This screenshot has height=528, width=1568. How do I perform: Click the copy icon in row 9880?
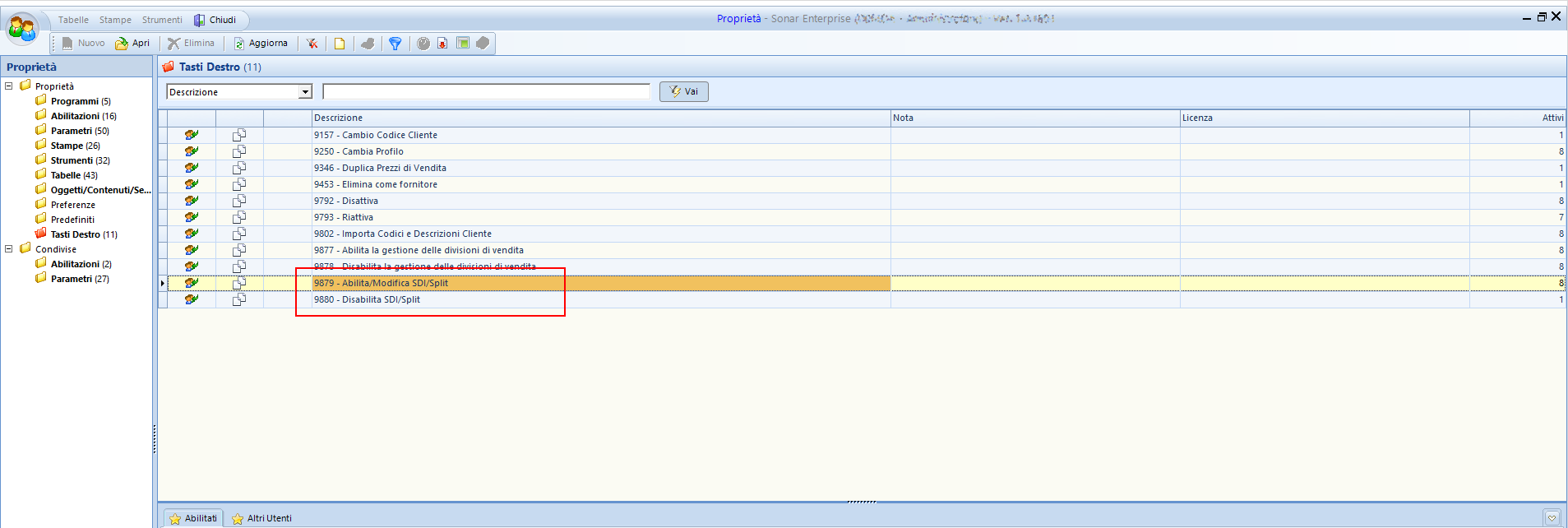pyautogui.click(x=239, y=299)
